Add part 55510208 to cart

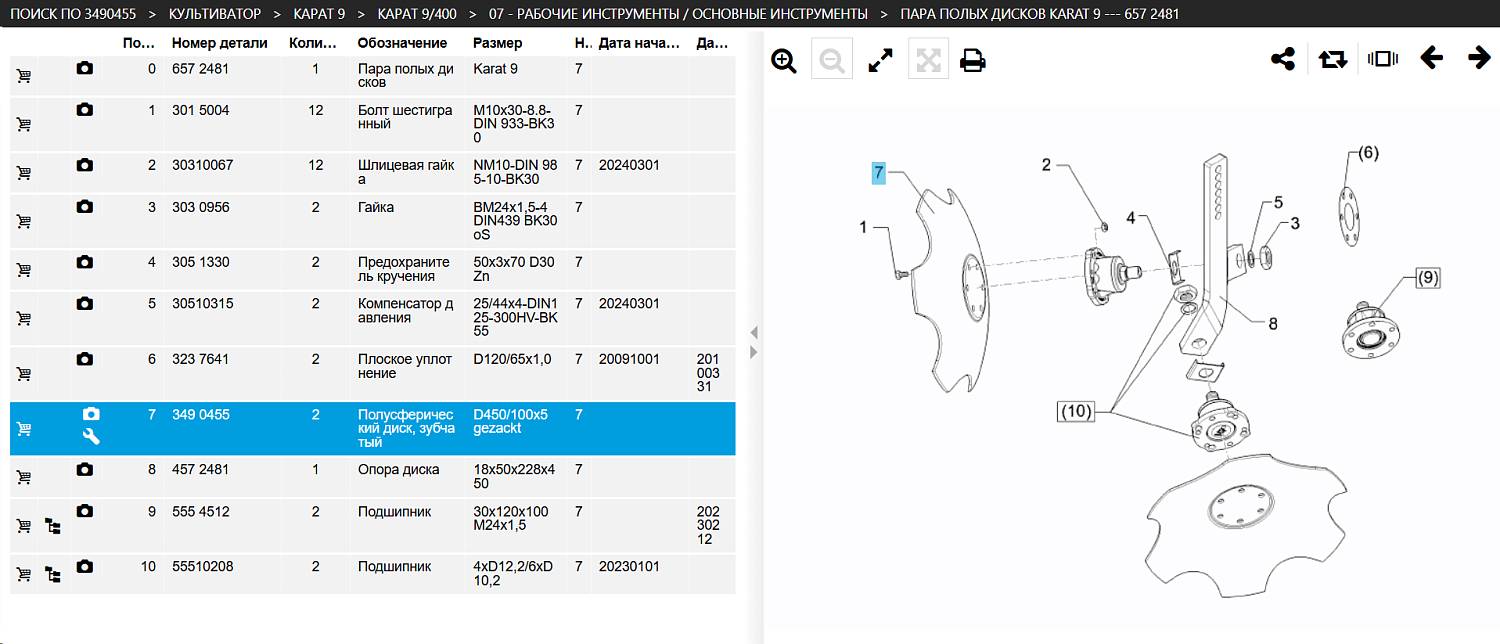[x=24, y=574]
